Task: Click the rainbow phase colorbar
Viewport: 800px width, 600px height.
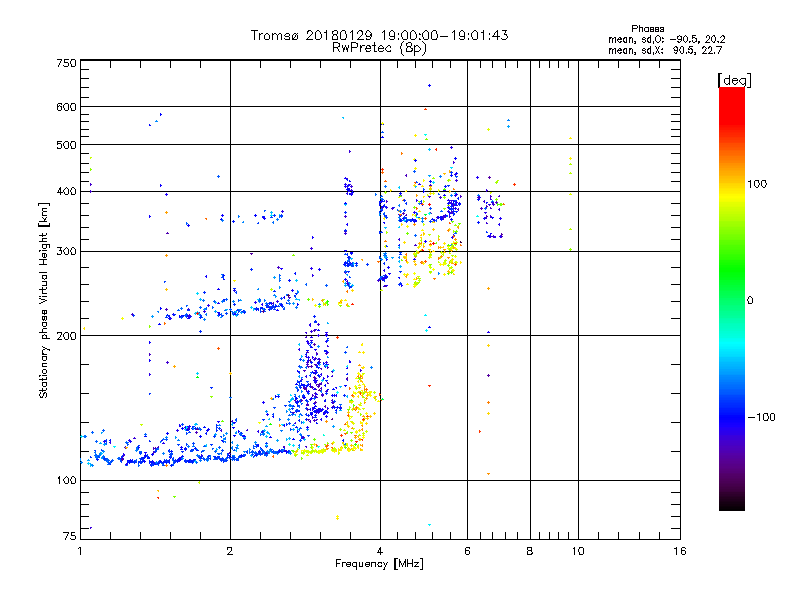Action: point(732,298)
